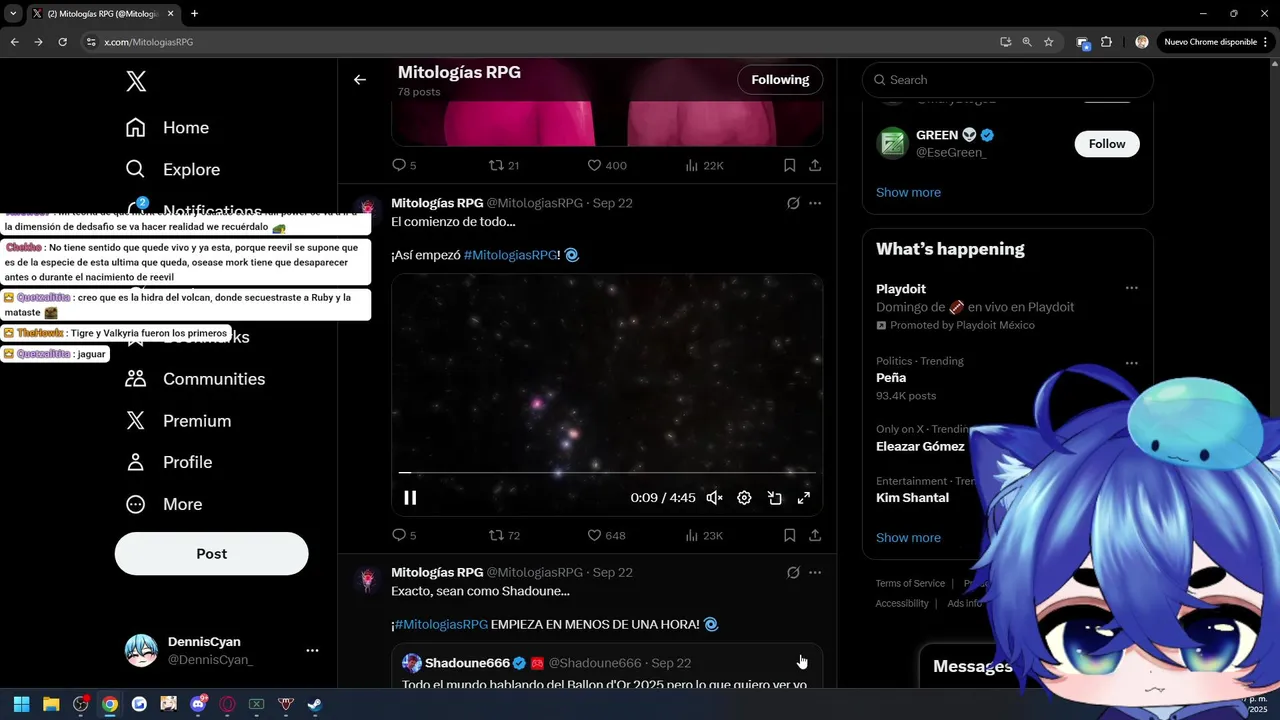Bookmark this page with the star icon
The height and width of the screenshot is (720, 1280).
point(1048,42)
